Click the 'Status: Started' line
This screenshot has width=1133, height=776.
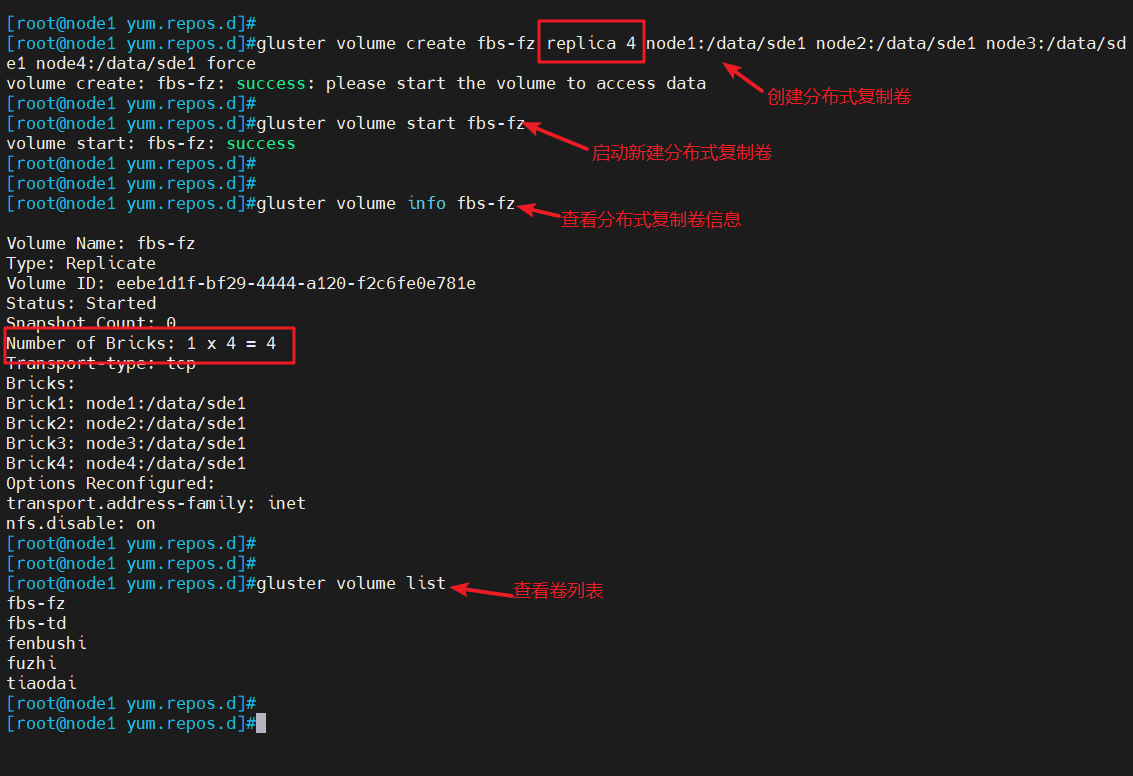click(81, 303)
